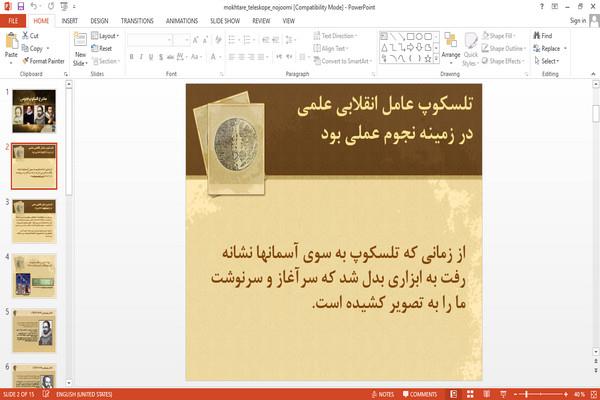
Task: Toggle the Notes pane in status bar
Action: tap(383, 394)
